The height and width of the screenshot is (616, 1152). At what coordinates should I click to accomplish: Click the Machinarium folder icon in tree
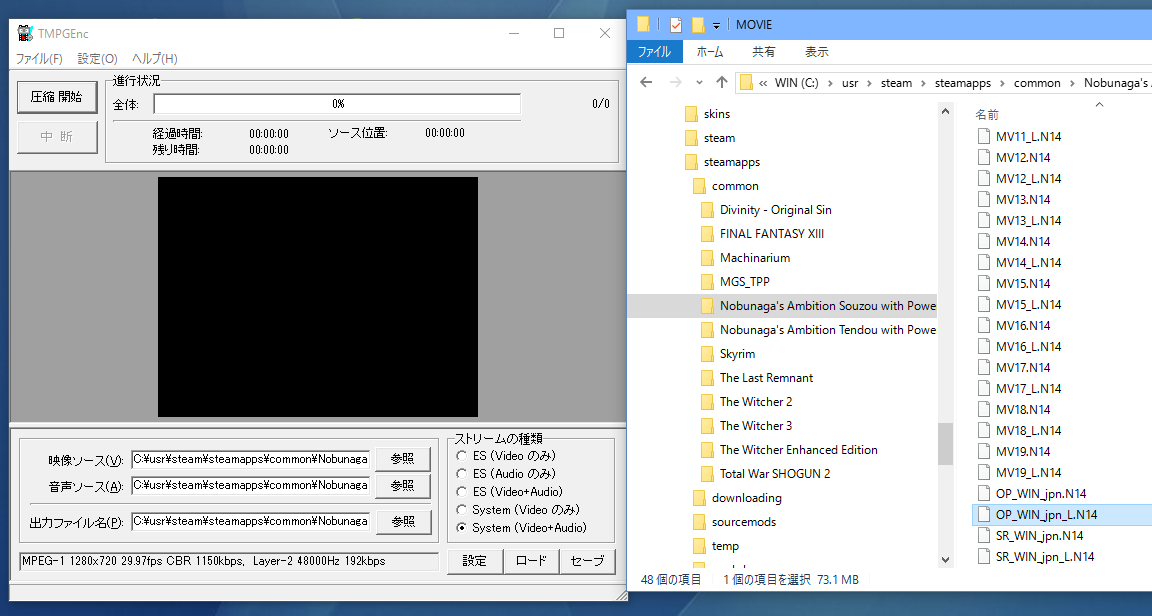pyautogui.click(x=707, y=258)
